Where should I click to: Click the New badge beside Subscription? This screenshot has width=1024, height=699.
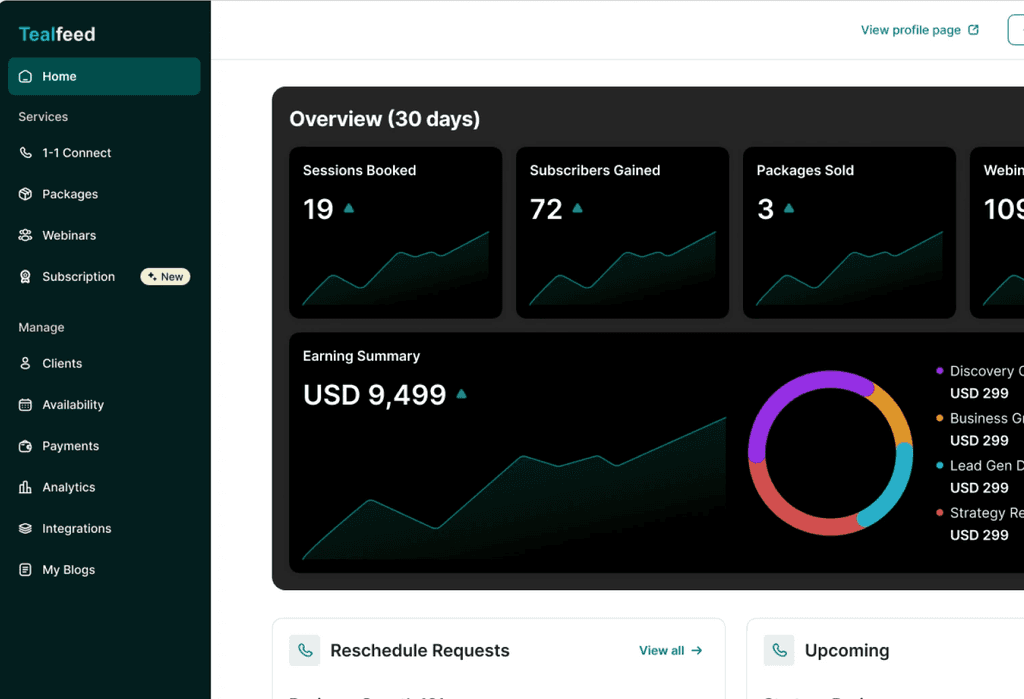coord(165,276)
